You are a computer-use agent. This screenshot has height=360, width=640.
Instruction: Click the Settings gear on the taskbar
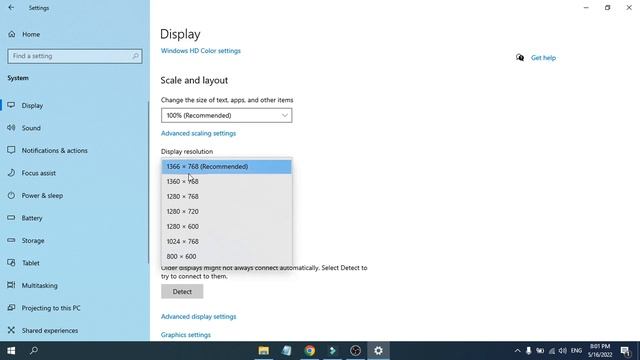click(x=378, y=351)
